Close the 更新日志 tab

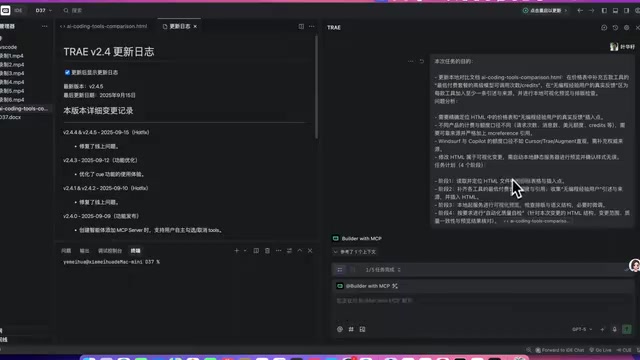(x=195, y=26)
